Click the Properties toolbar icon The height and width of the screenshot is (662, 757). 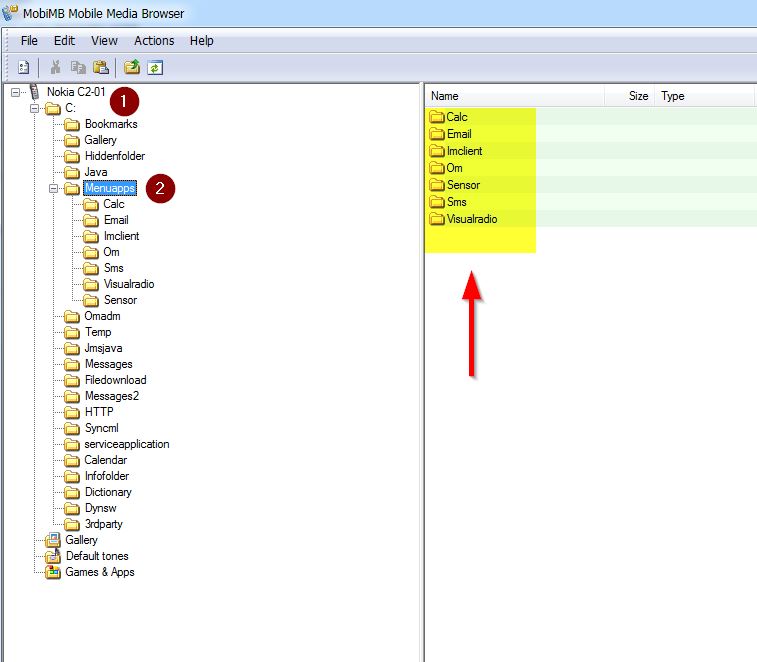23,68
